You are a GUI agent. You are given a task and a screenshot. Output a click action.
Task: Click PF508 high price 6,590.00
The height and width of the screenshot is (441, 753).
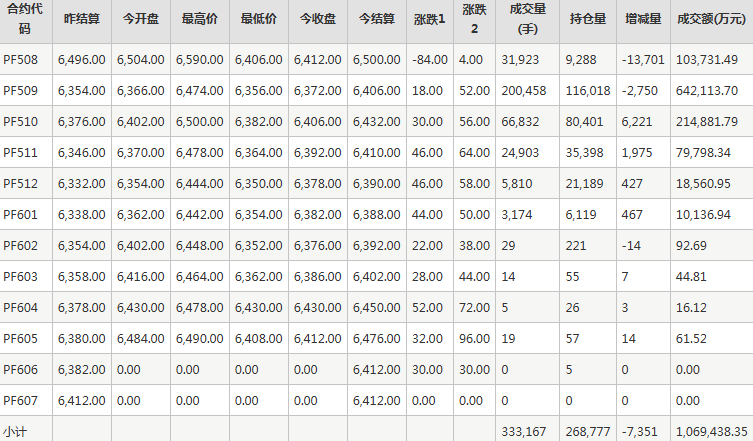pos(200,60)
